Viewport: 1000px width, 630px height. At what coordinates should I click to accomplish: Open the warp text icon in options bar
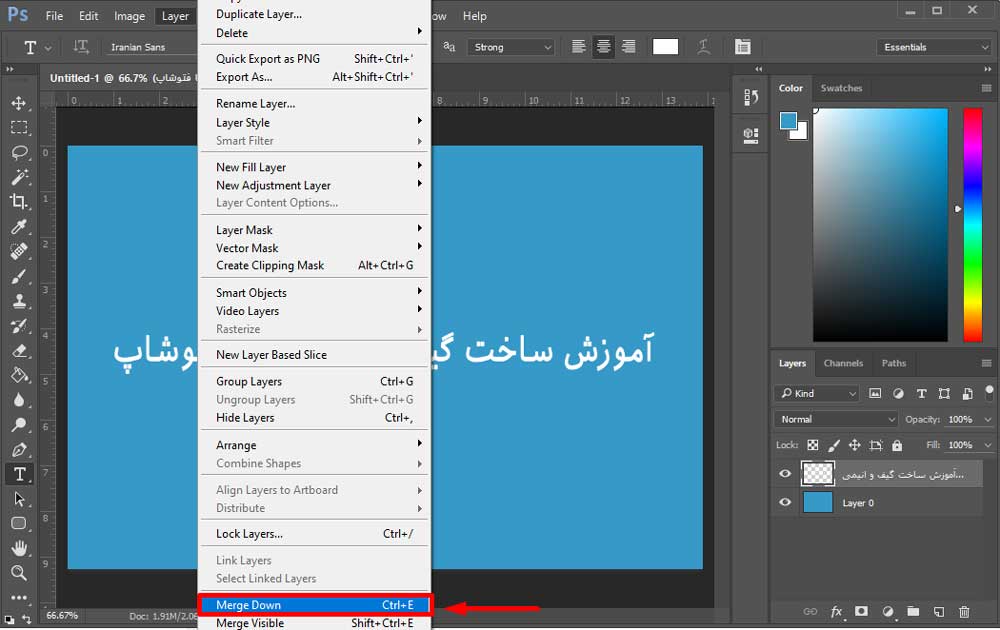[x=703, y=47]
